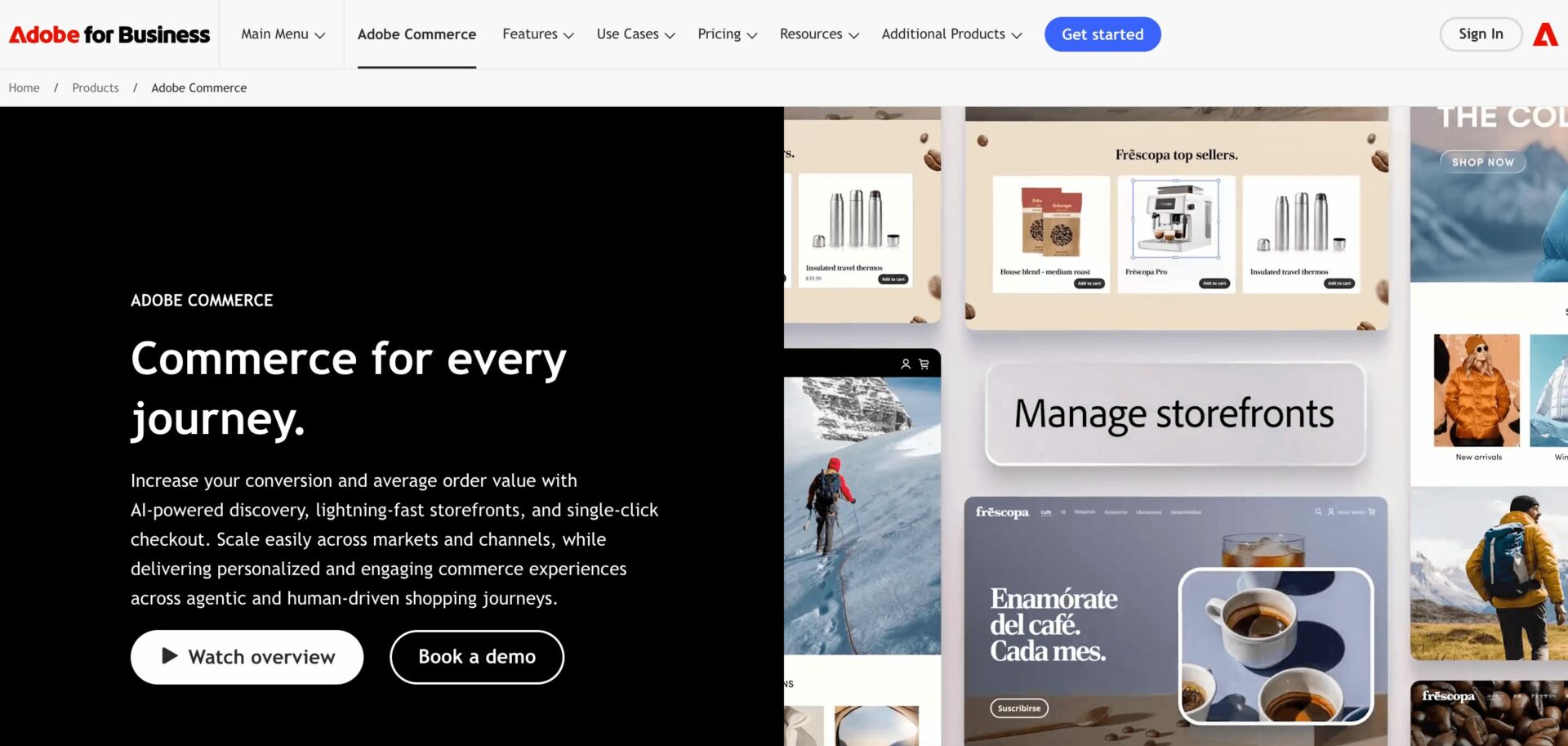This screenshot has width=1568, height=746.
Task: Expand the Main Menu dropdown
Action: 283,34
